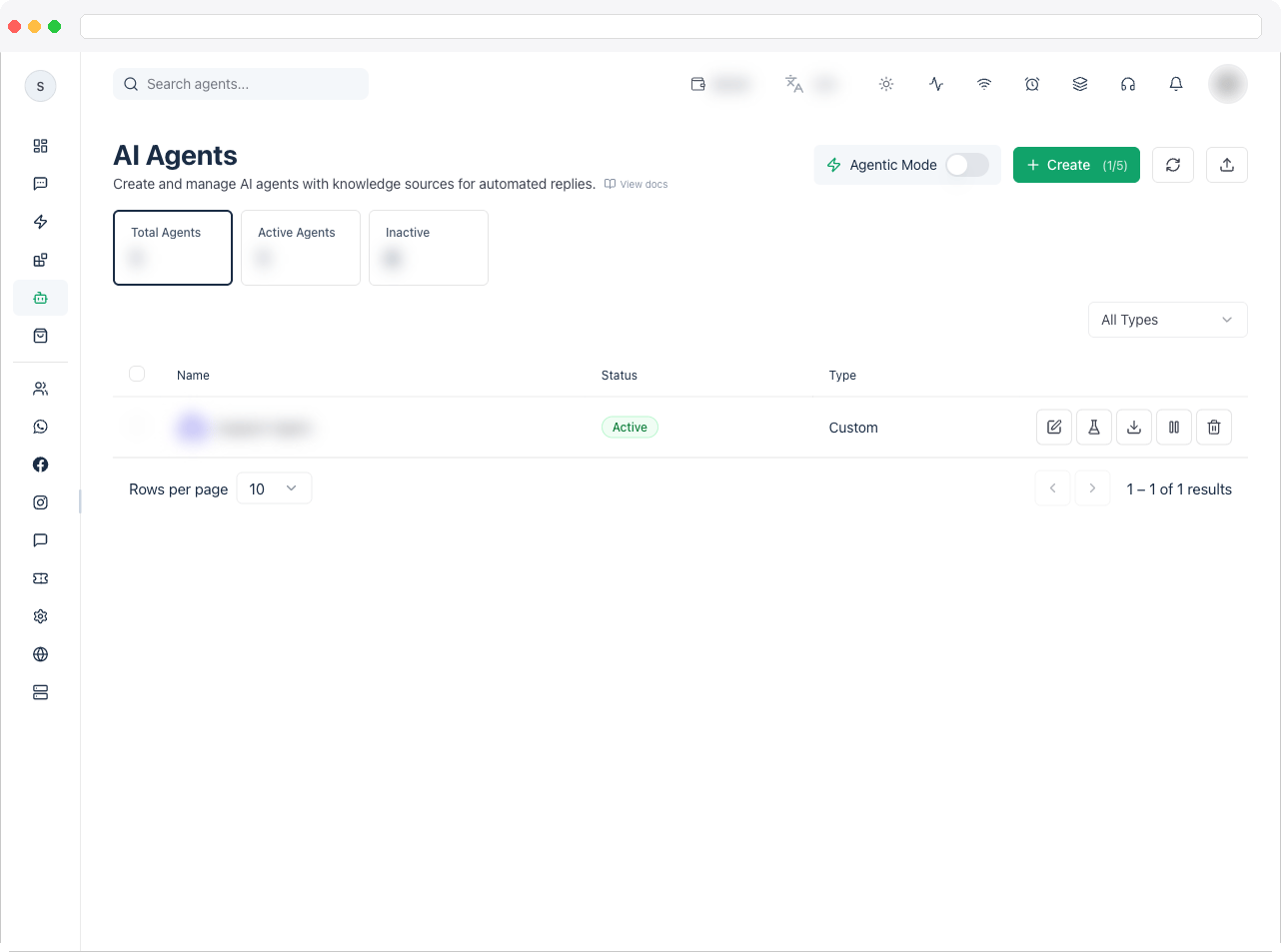Toggle the Agentic Mode switch
Image resolution: width=1281 pixels, height=952 pixels.
coord(967,165)
